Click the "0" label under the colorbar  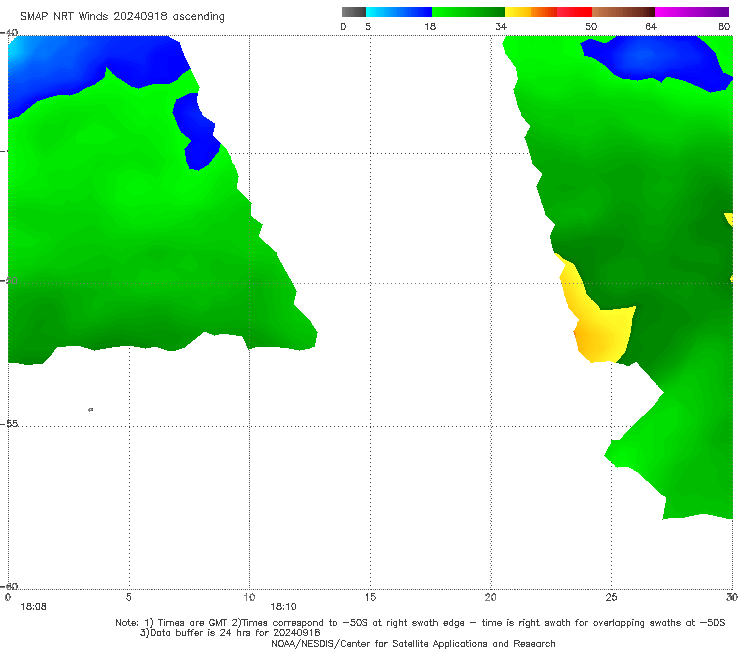point(343,27)
